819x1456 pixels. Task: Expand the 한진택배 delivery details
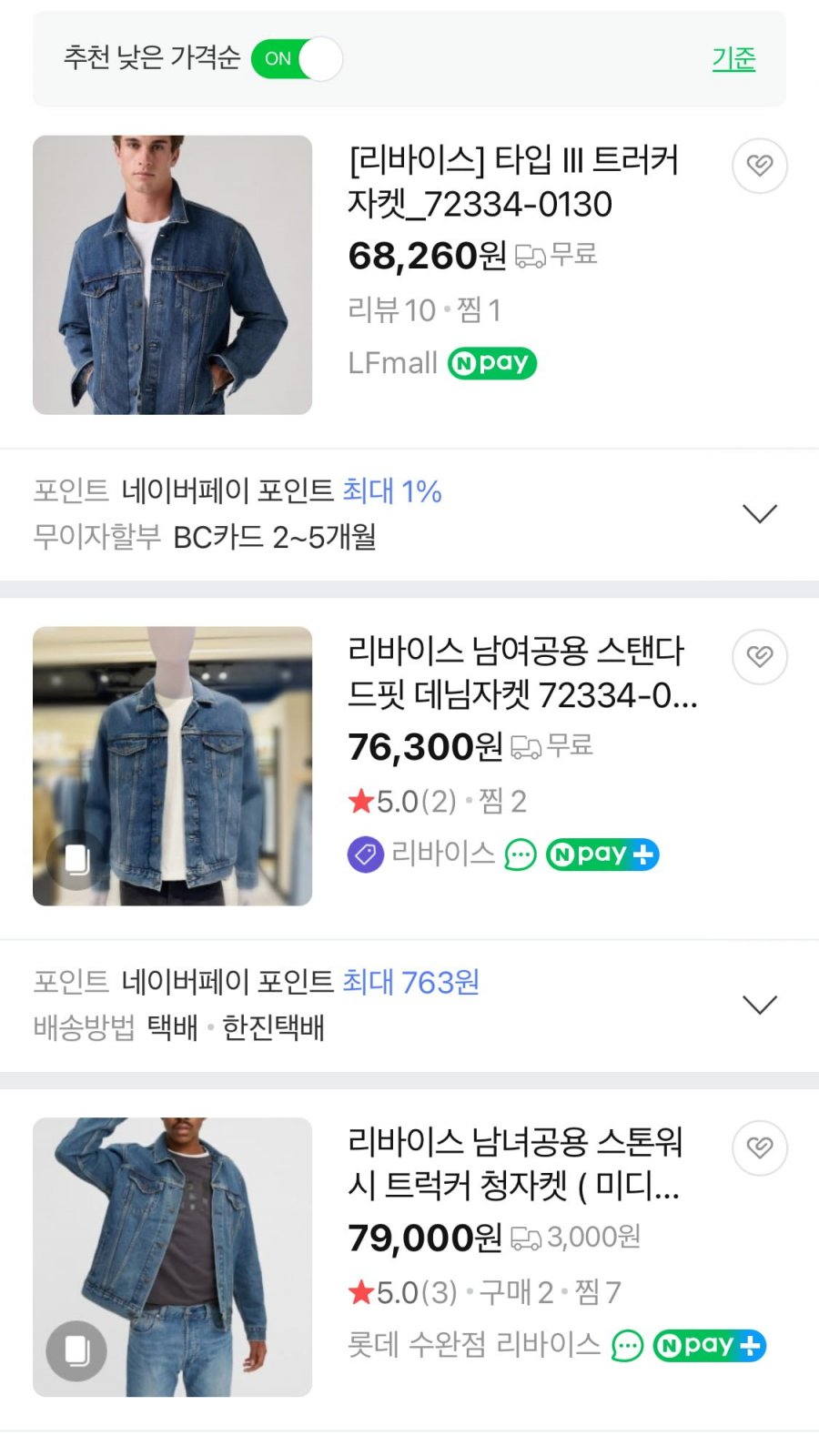pyautogui.click(x=759, y=1005)
